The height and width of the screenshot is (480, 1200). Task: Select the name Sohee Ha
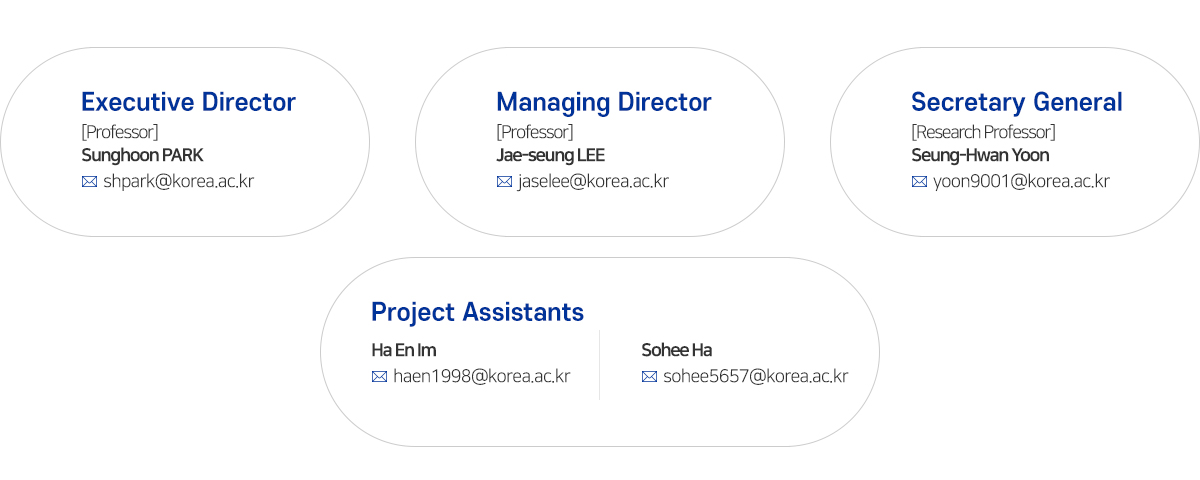point(676,350)
